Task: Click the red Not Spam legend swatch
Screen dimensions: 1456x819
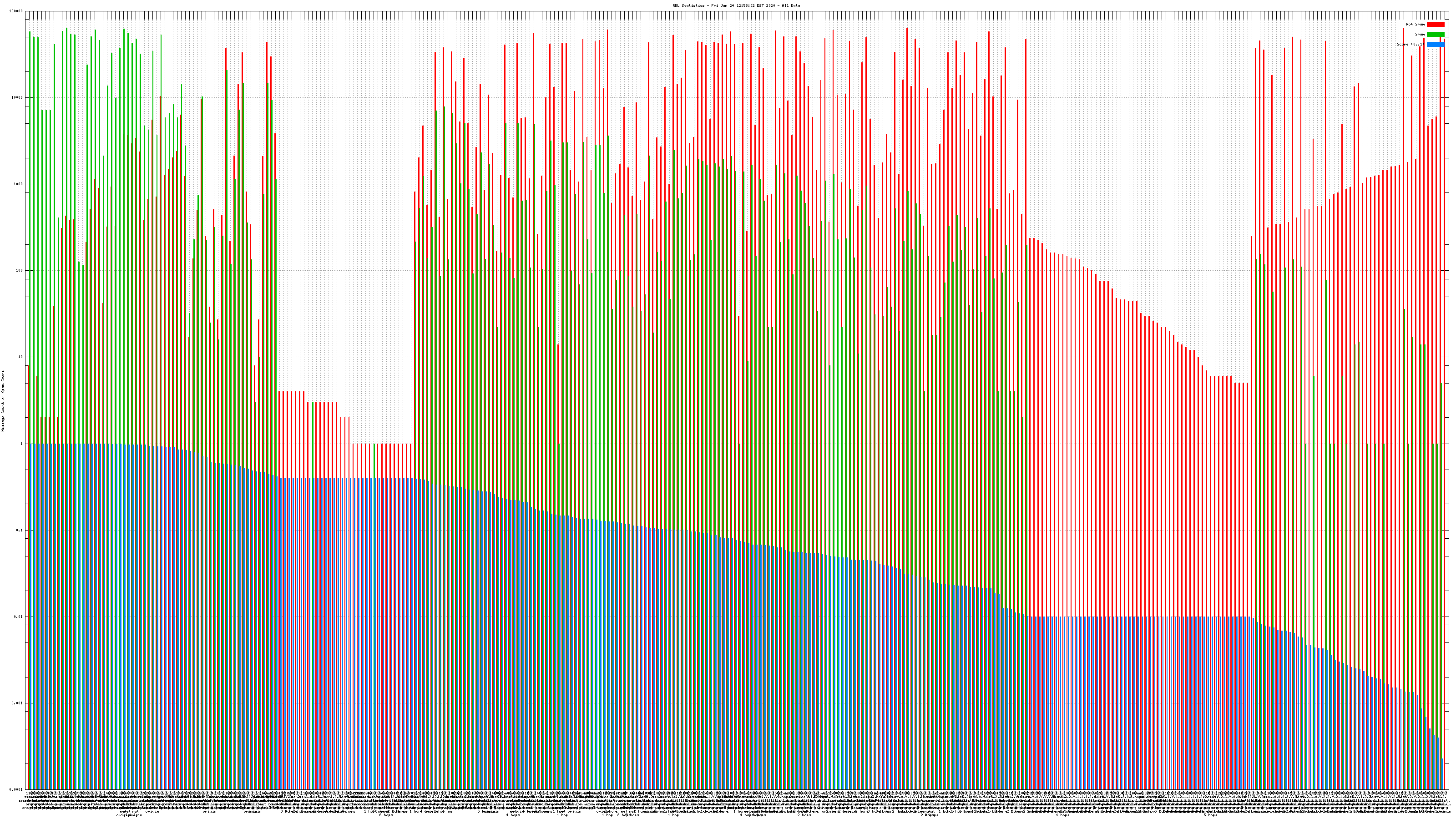Action: pos(1435,24)
